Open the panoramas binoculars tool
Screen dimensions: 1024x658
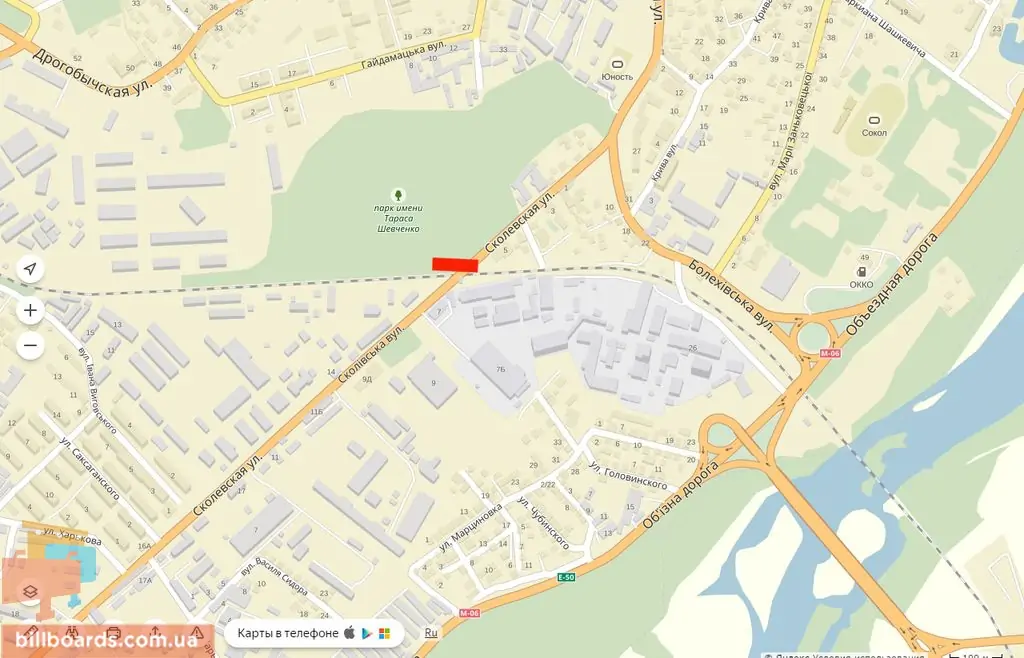click(x=72, y=633)
